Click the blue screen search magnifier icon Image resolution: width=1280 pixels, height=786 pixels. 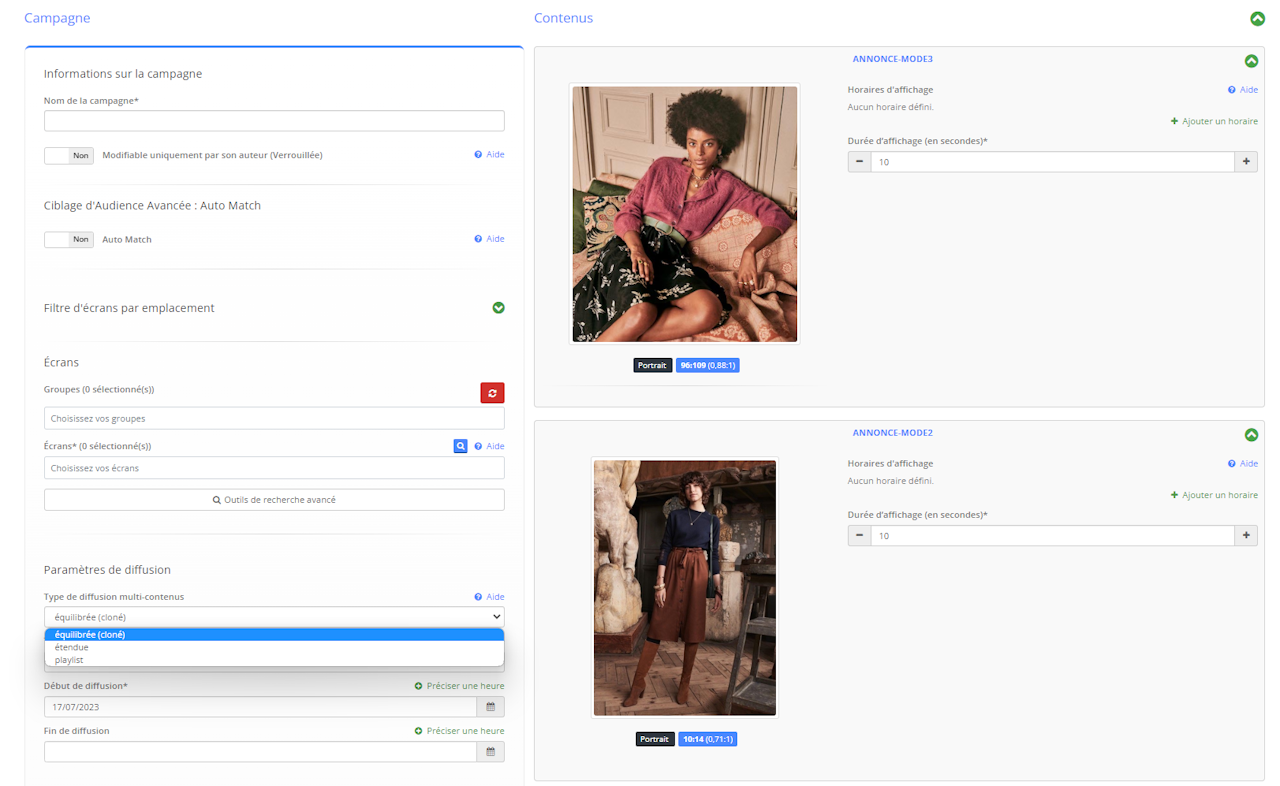point(460,446)
